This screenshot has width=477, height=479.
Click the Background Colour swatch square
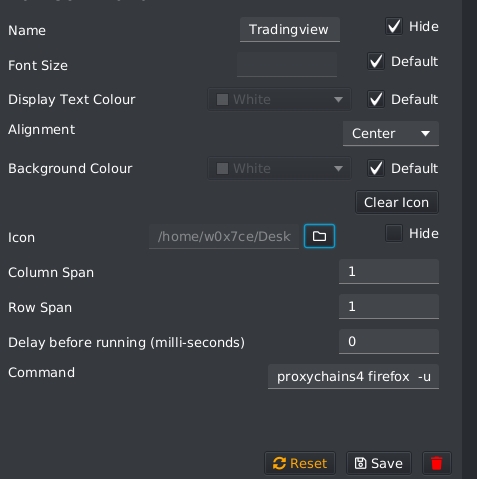pyautogui.click(x=222, y=168)
